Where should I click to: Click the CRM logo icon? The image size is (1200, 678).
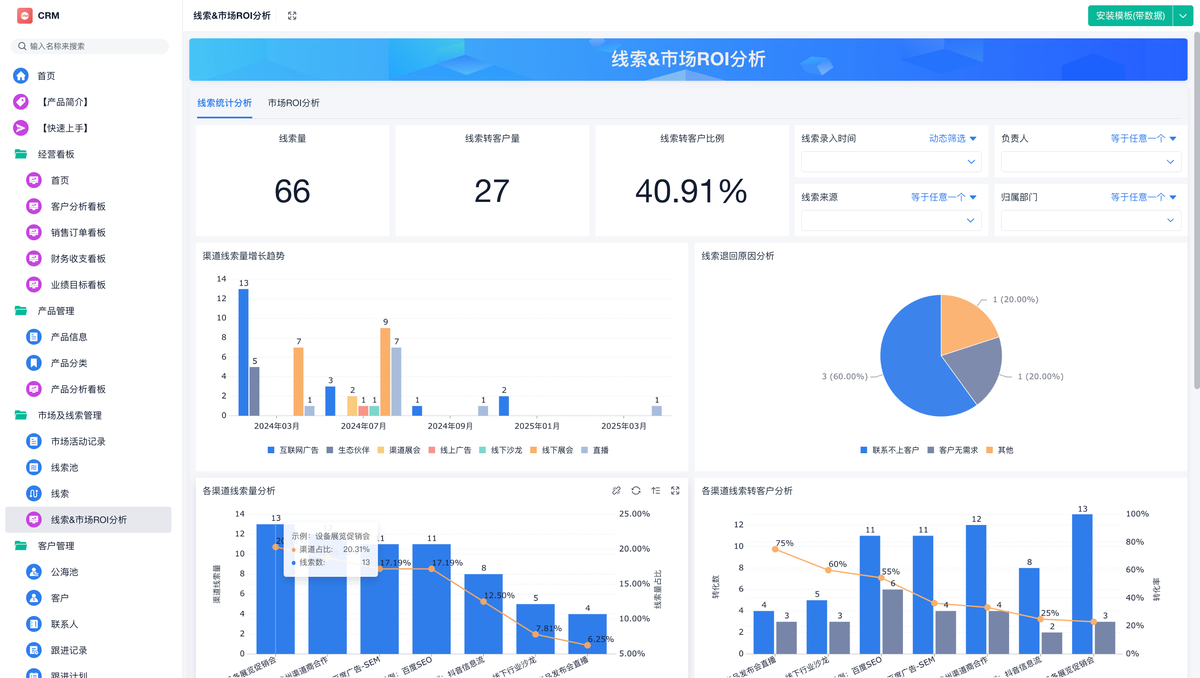point(25,16)
